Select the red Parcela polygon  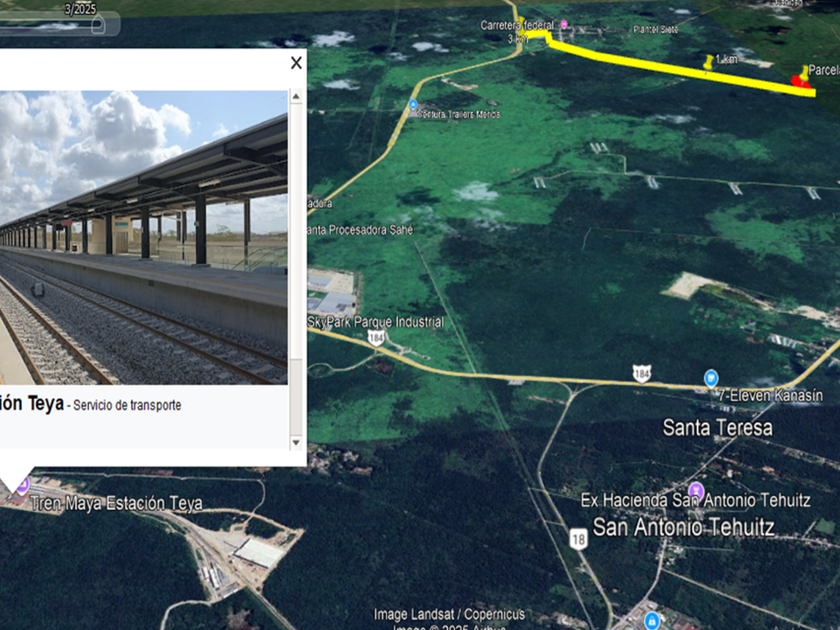(x=800, y=82)
